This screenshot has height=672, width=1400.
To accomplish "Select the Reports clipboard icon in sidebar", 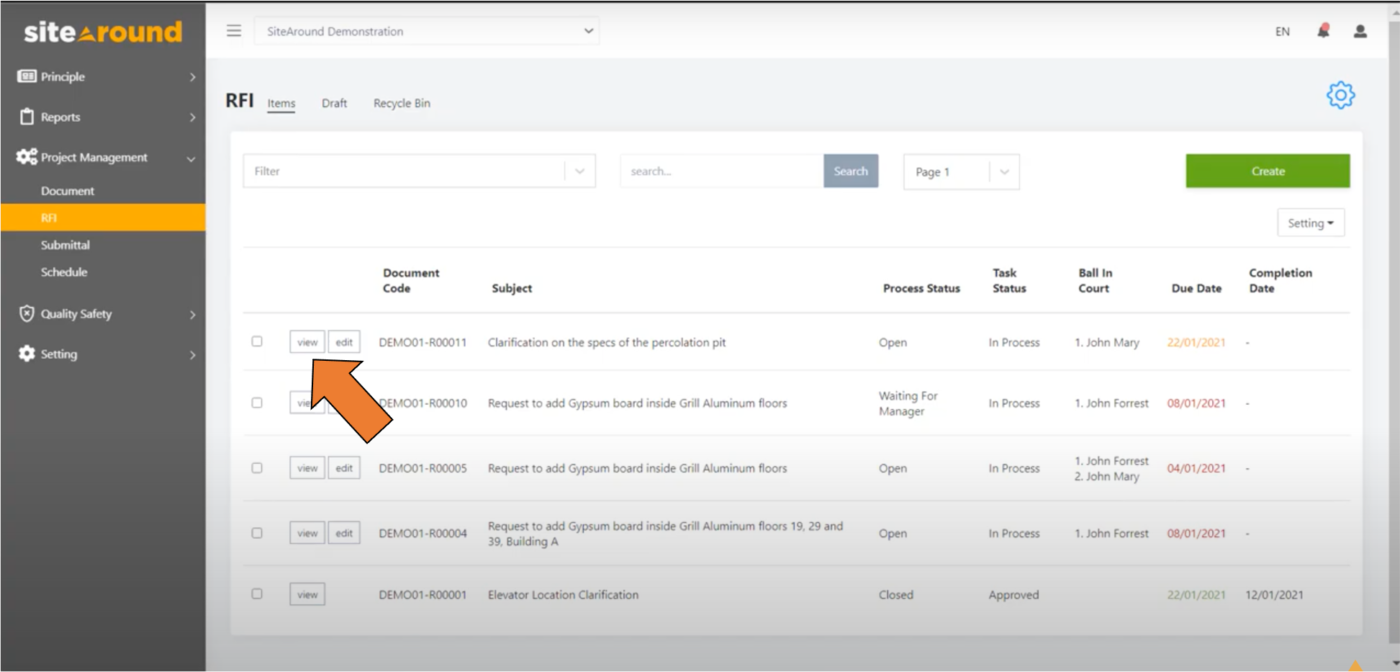I will tap(24, 116).
